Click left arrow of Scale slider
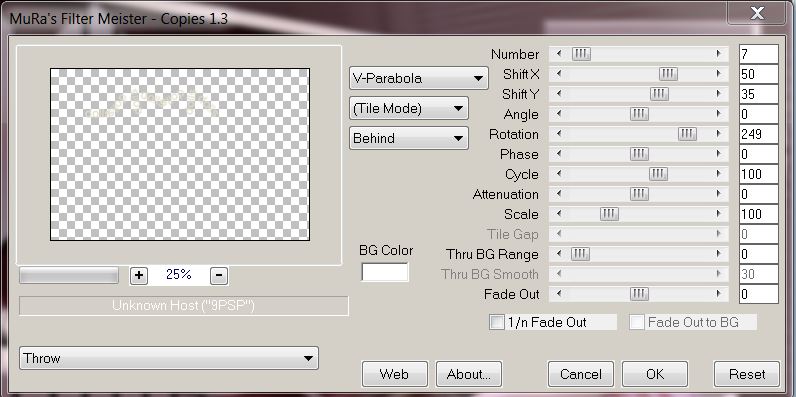The image size is (796, 397). click(559, 214)
